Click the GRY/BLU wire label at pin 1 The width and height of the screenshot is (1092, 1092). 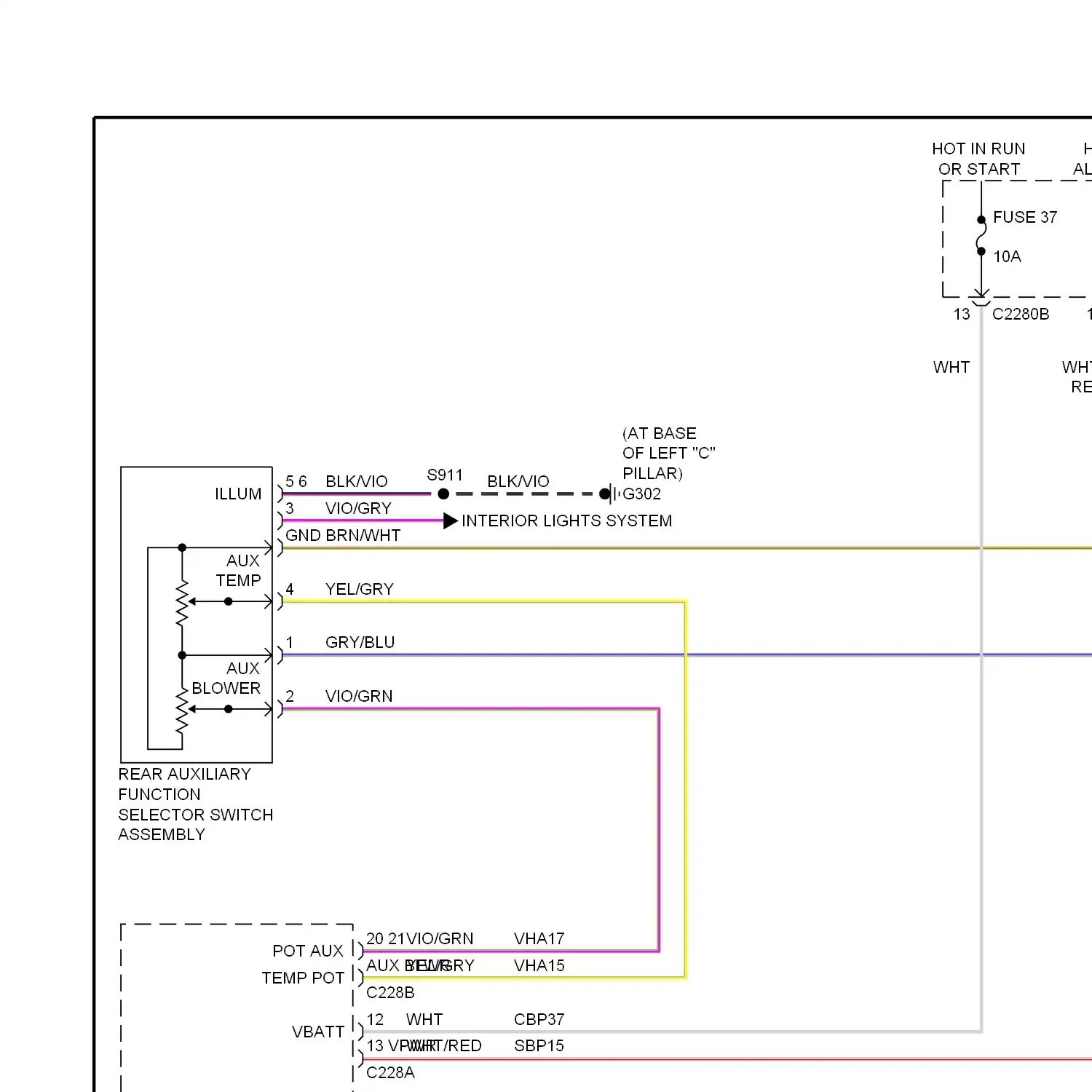click(x=360, y=642)
